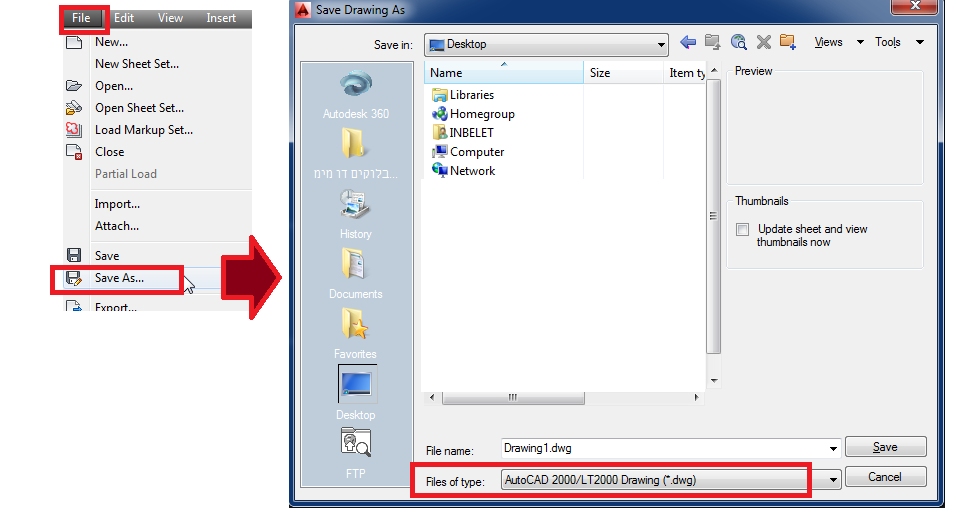Expand the Save in Desktop dropdown
The width and height of the screenshot is (966, 521).
661,44
